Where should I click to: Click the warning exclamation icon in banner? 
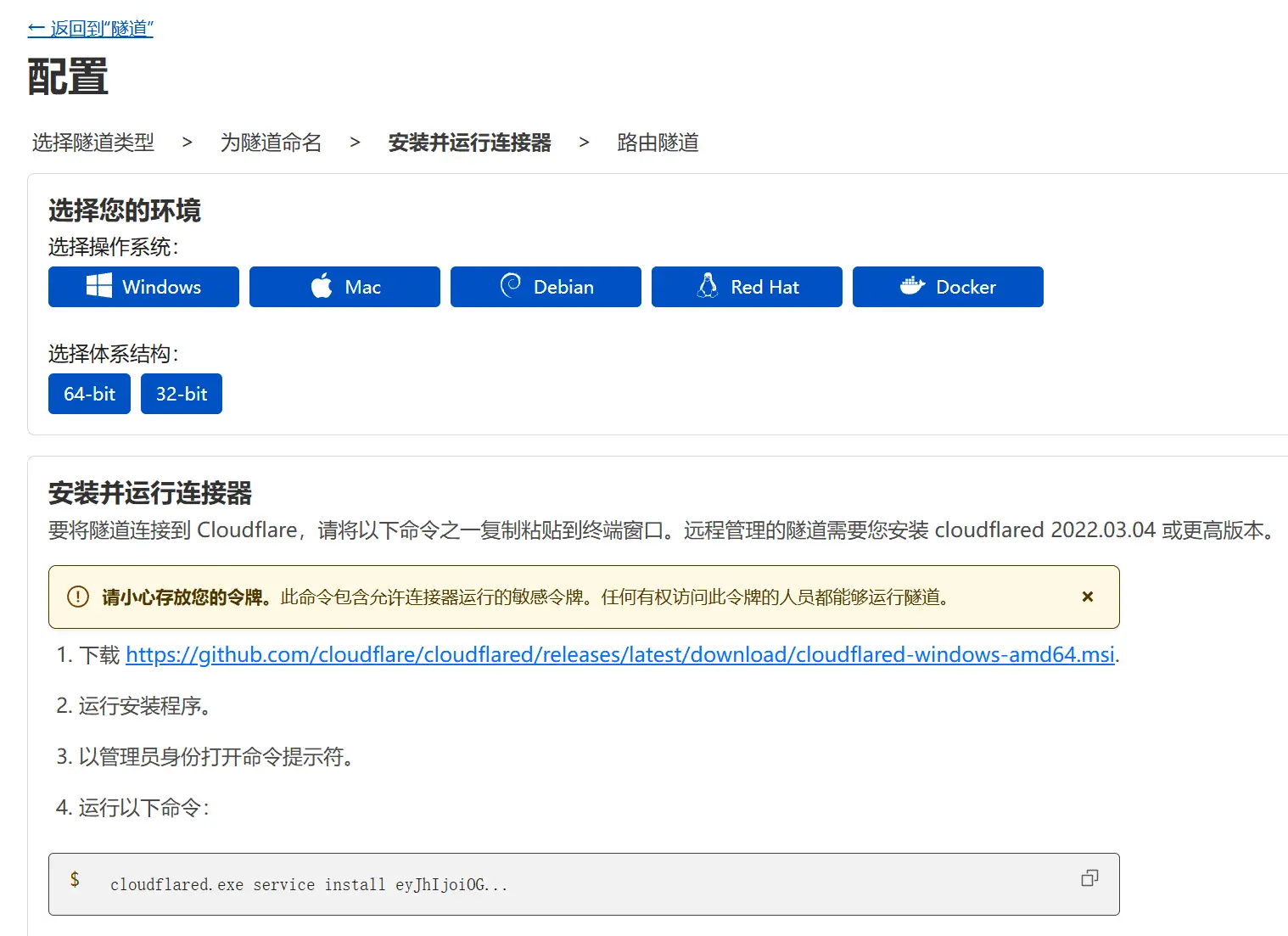[x=78, y=597]
